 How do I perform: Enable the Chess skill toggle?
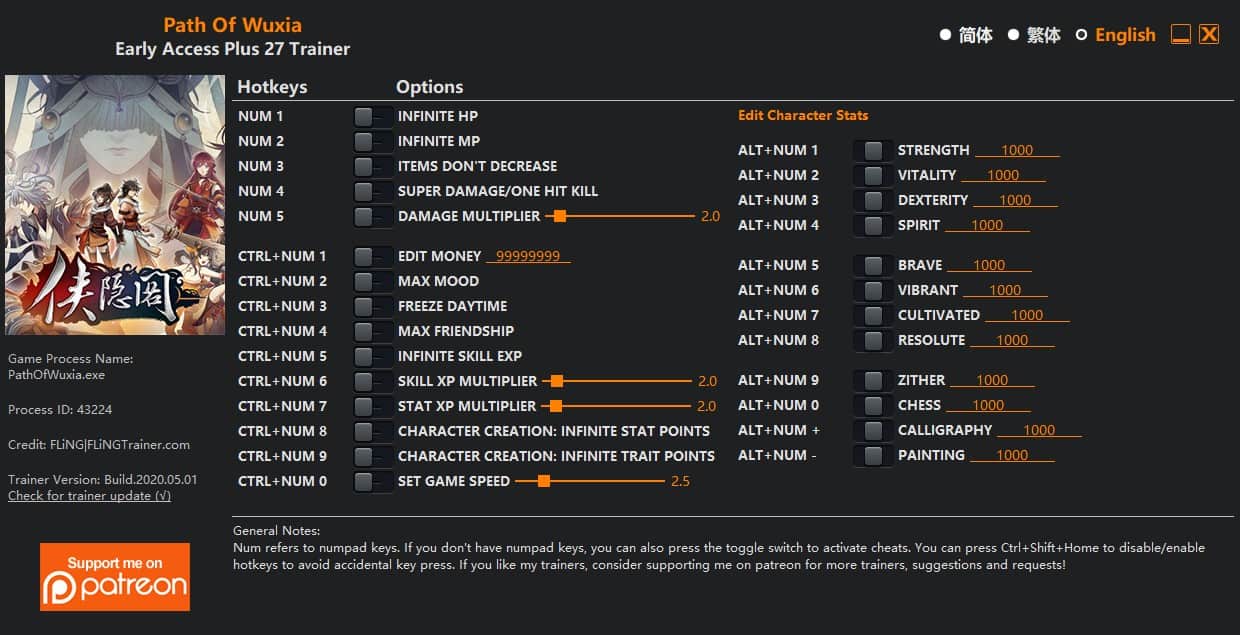[x=873, y=405]
